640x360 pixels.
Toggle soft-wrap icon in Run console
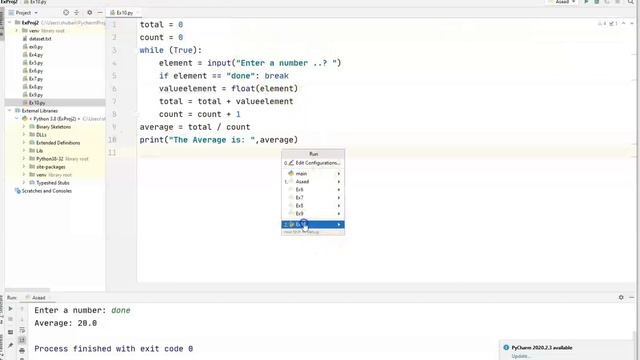[x=22, y=330]
